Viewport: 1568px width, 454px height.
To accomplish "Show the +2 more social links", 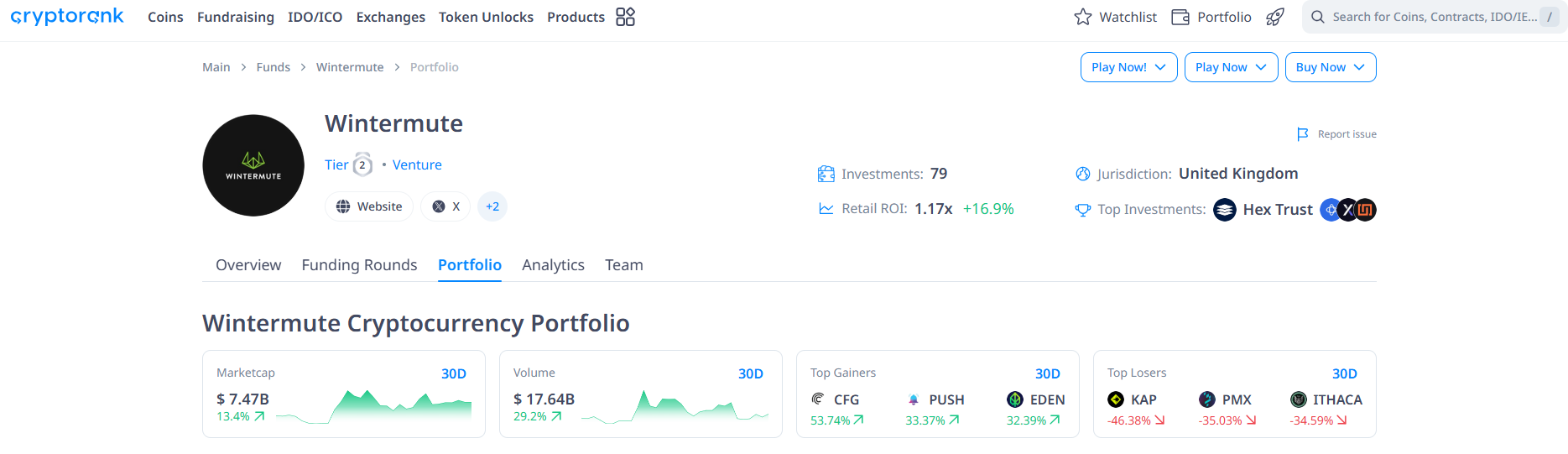I will (x=492, y=206).
